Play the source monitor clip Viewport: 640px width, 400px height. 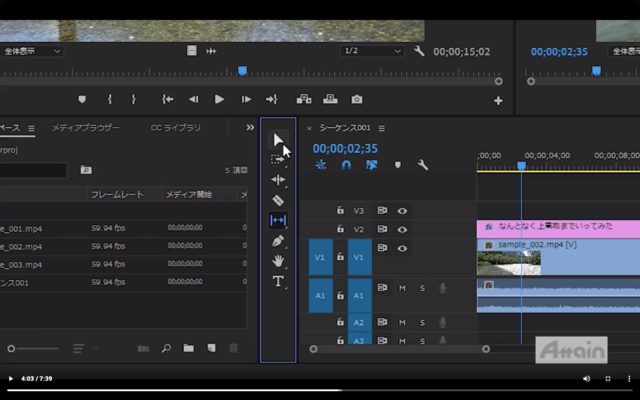tap(219, 99)
